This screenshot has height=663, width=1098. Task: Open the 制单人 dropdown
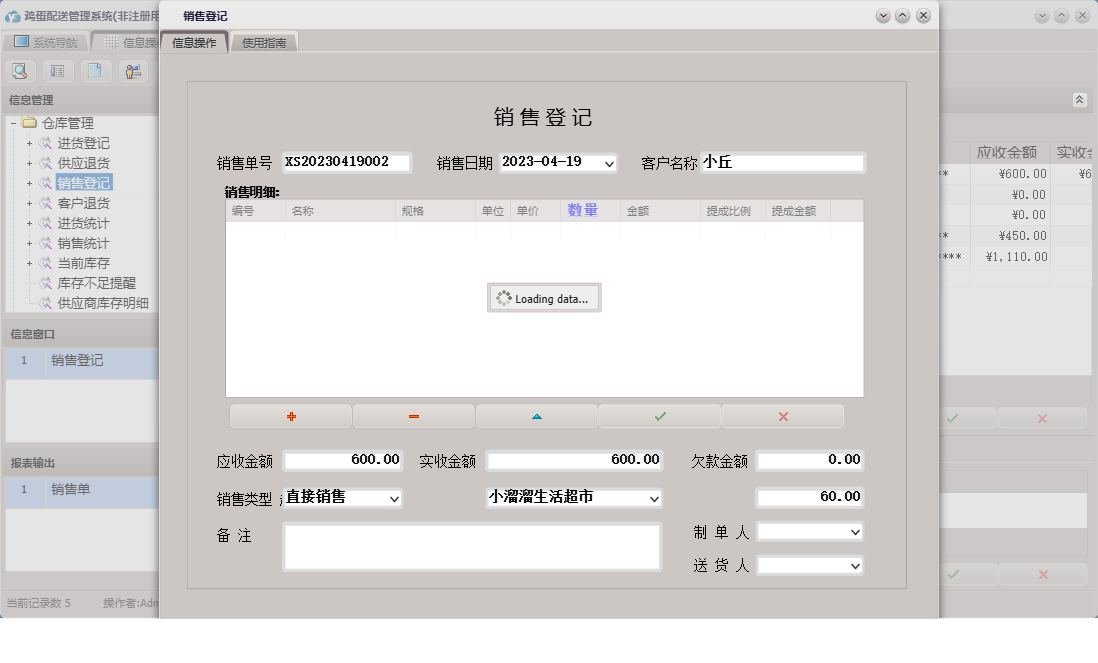(x=853, y=531)
